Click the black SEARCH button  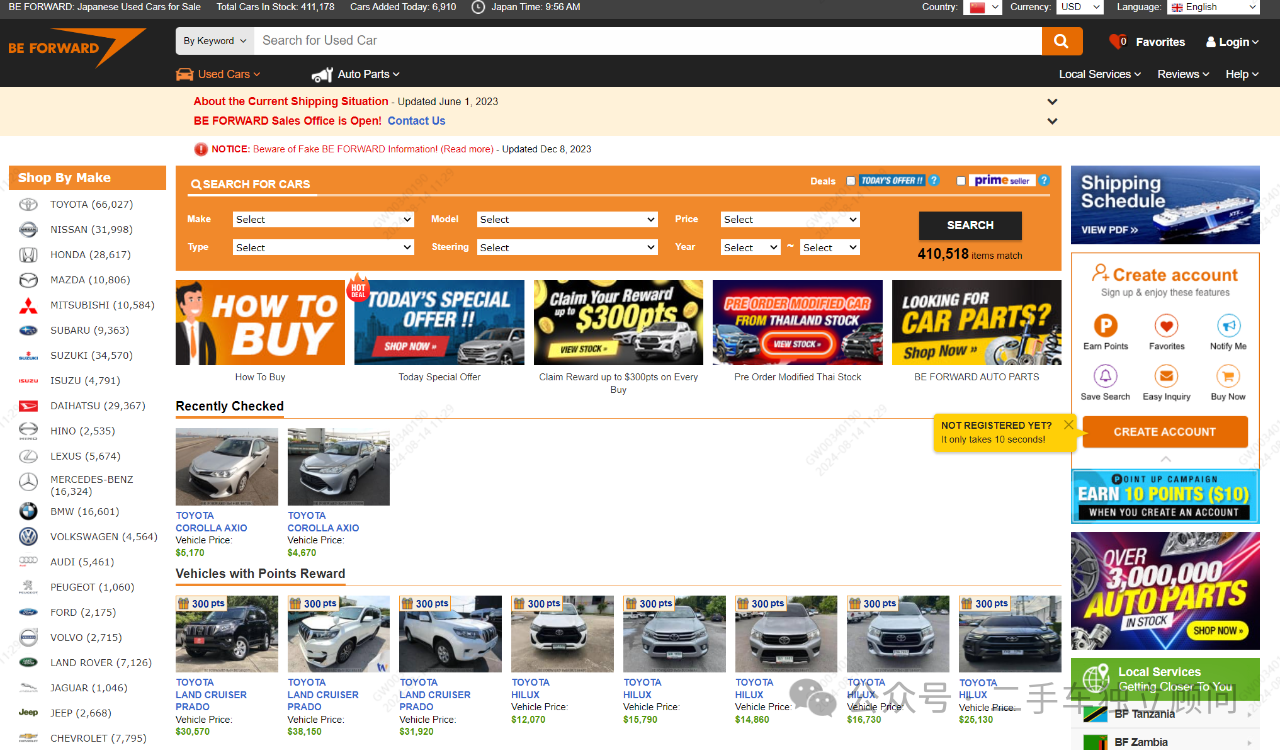point(970,225)
